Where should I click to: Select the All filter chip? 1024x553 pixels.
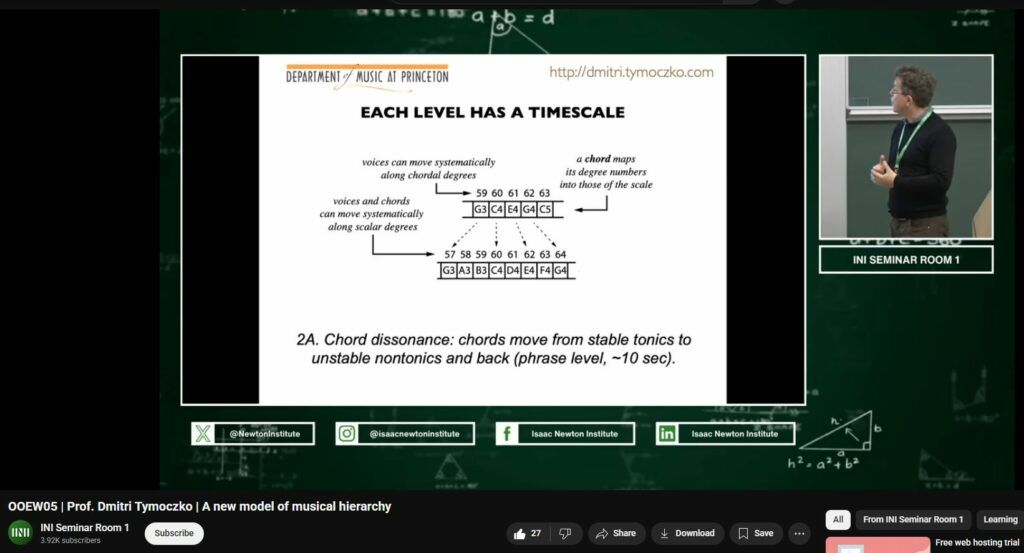click(838, 519)
